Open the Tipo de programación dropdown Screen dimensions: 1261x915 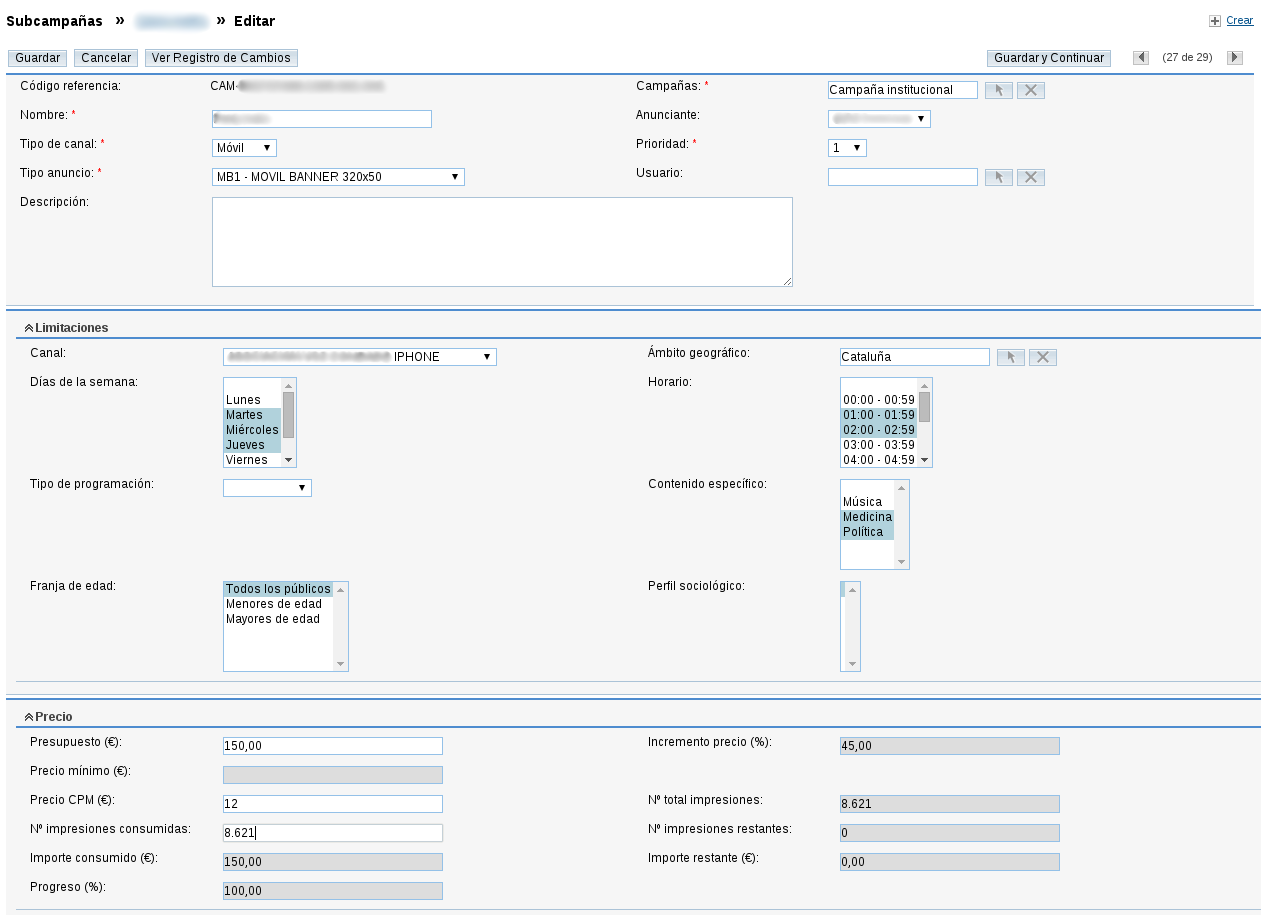267,488
